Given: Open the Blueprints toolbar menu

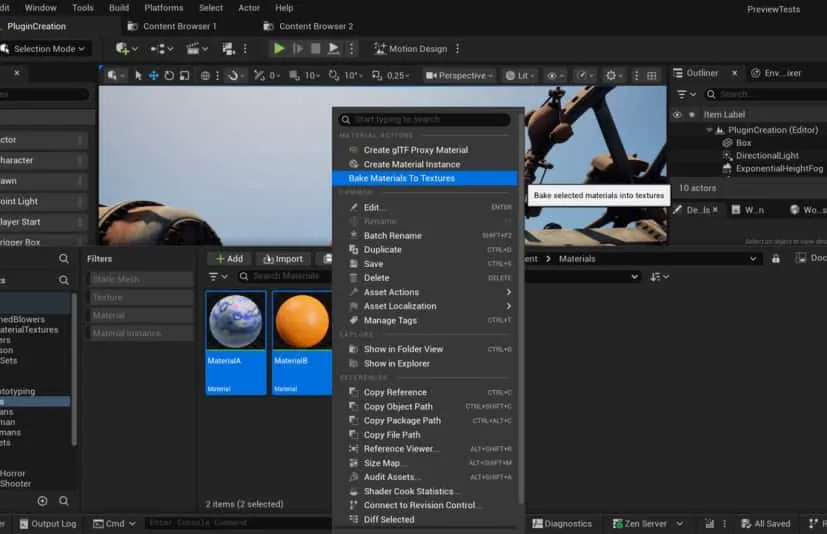Looking at the screenshot, I should 162,49.
